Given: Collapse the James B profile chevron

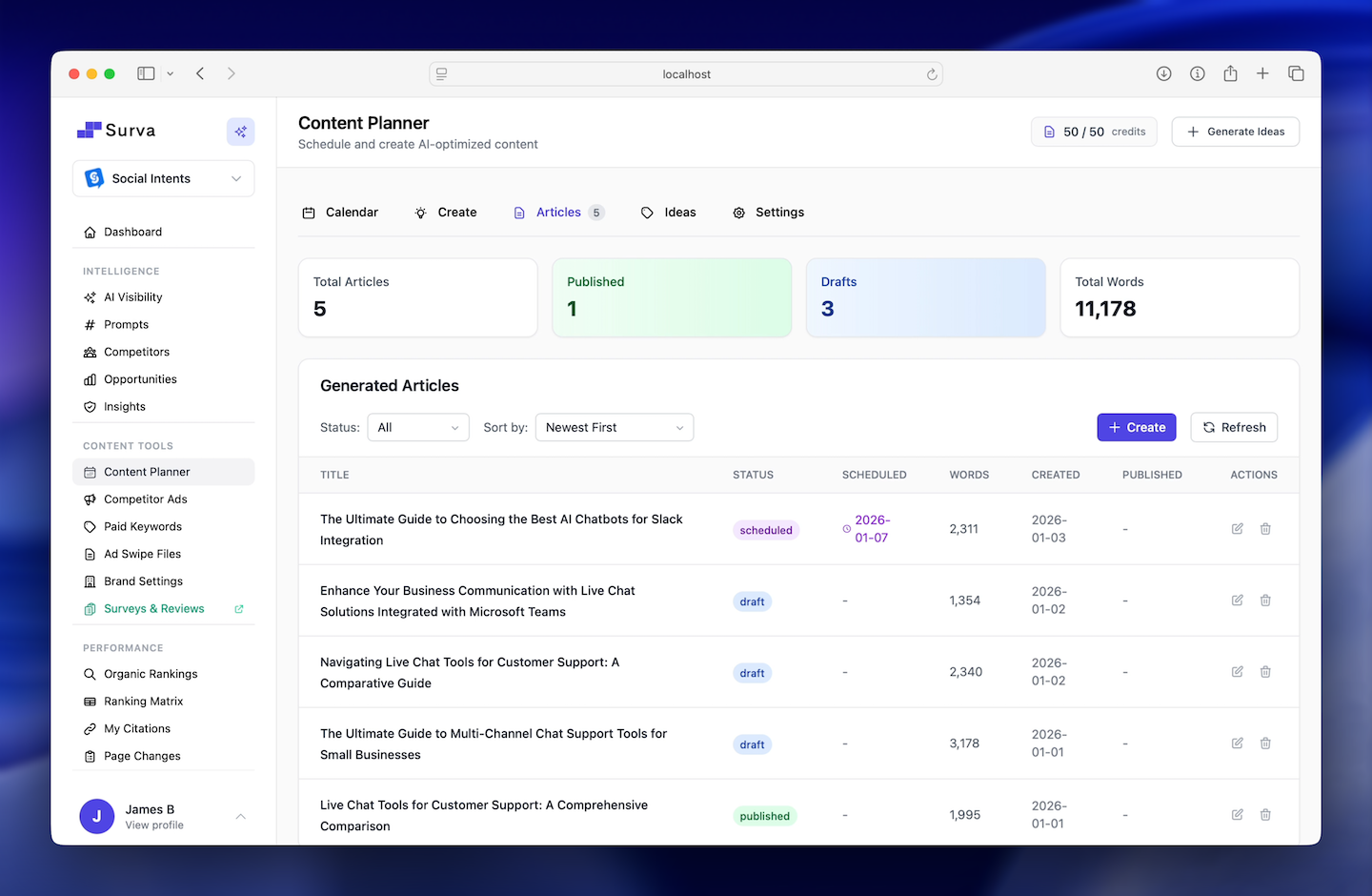Looking at the screenshot, I should [x=240, y=817].
